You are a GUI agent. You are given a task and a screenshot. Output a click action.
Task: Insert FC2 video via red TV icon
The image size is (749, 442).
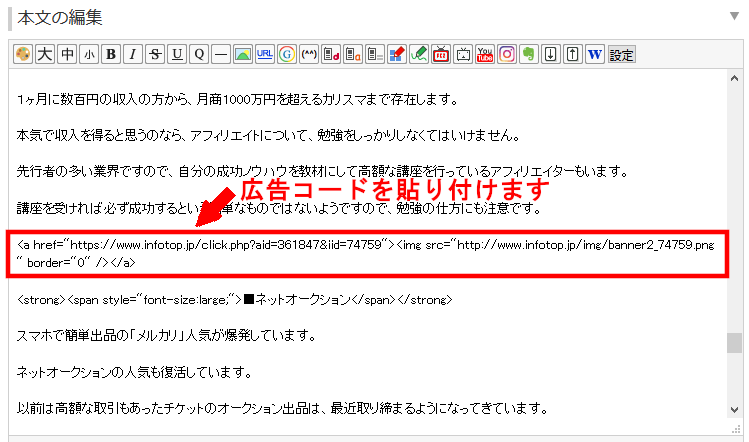(440, 54)
